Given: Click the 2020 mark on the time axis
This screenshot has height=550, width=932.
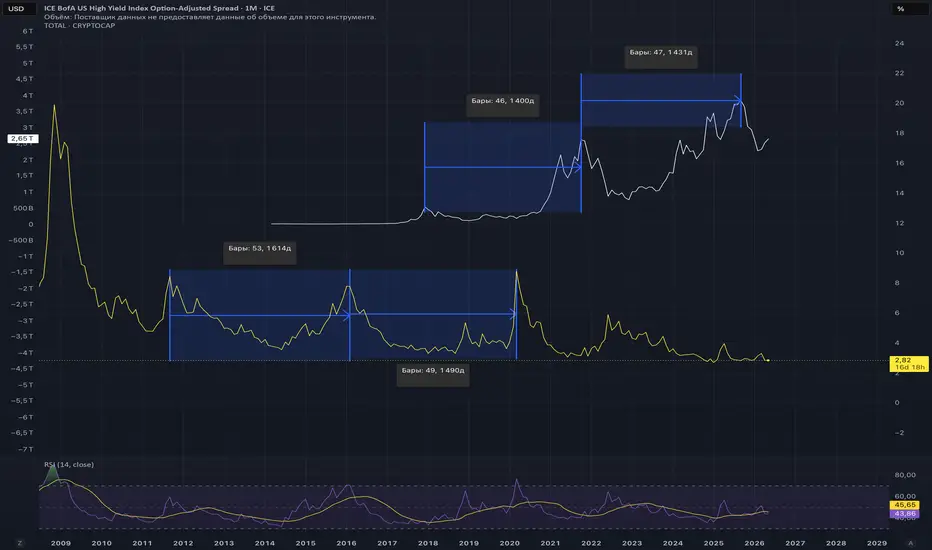Looking at the screenshot, I should 509,543.
